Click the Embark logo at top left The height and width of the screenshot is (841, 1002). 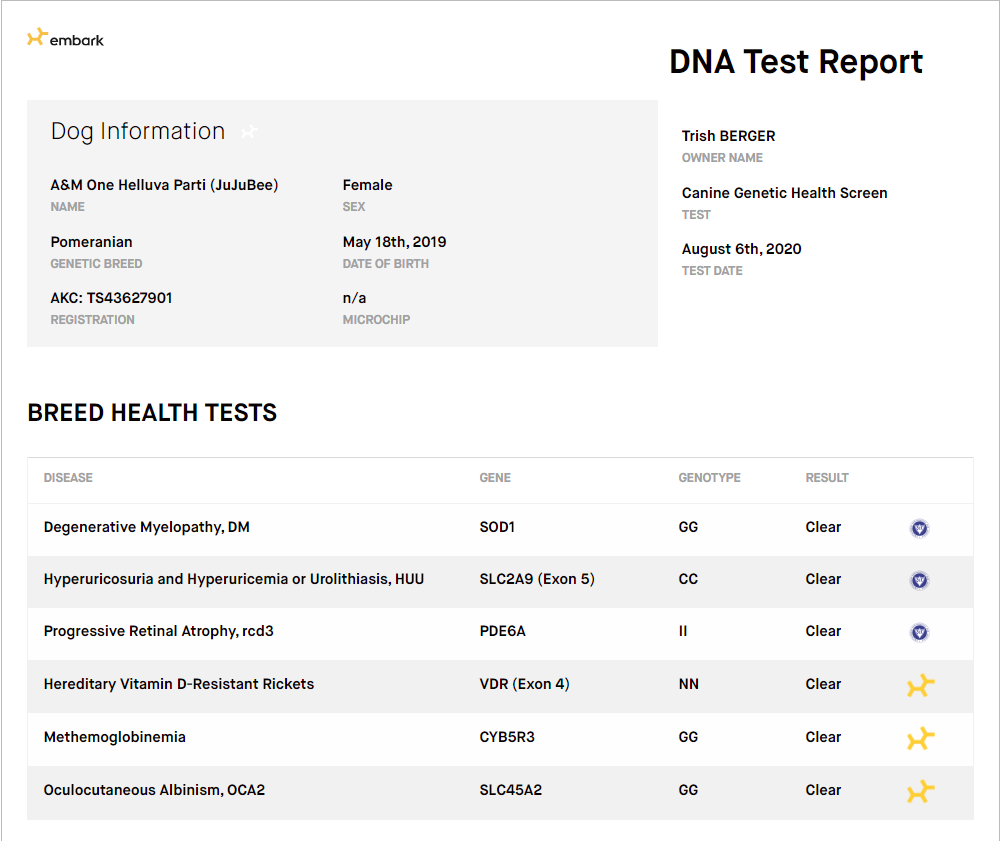[65, 38]
